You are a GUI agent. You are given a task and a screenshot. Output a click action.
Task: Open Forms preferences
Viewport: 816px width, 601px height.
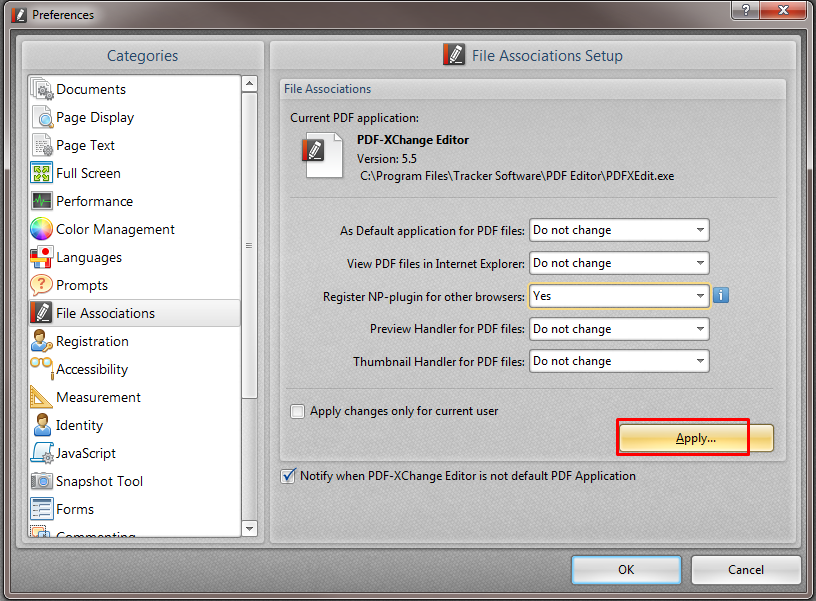click(134, 509)
